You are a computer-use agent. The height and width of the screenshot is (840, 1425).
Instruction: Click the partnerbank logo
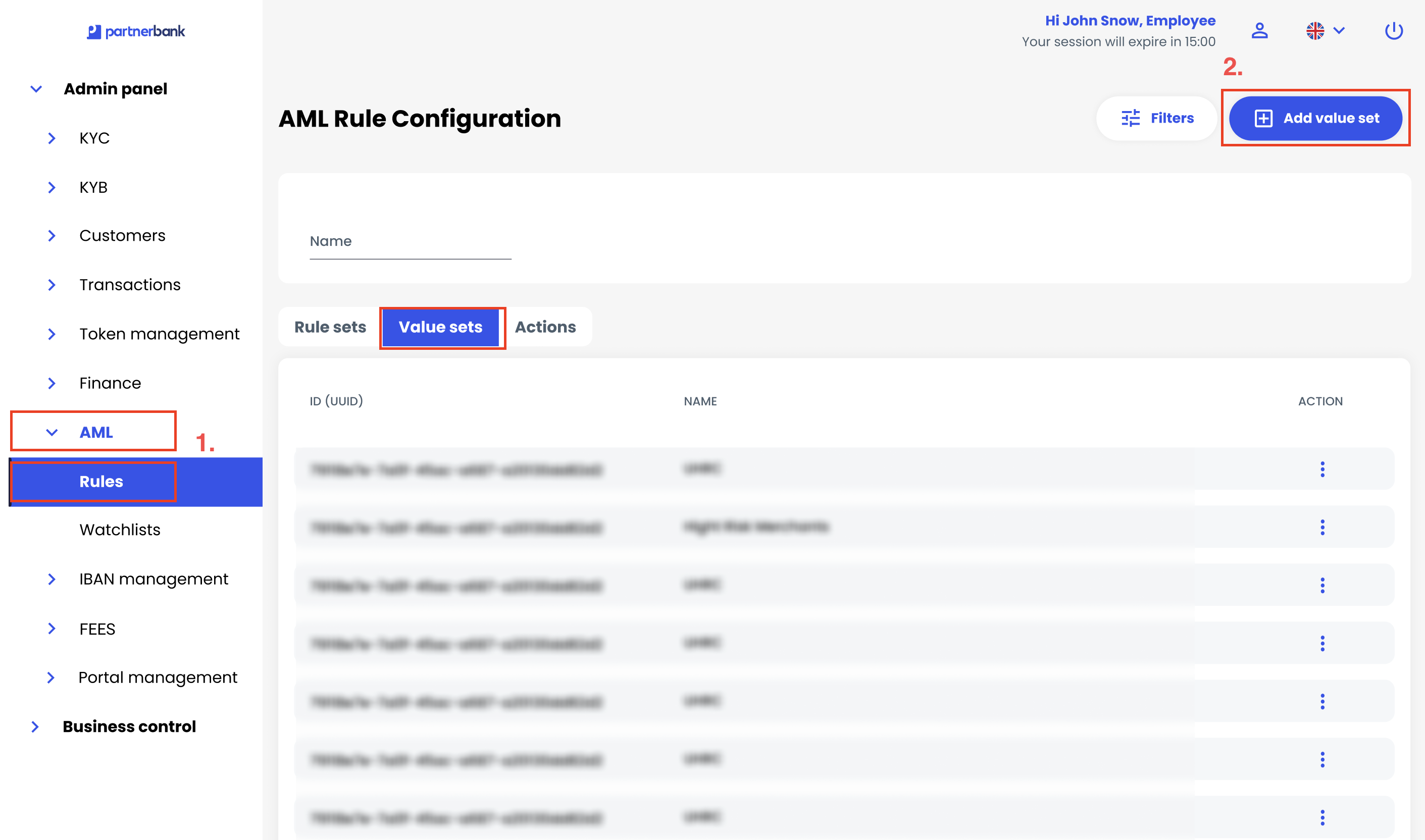click(136, 32)
